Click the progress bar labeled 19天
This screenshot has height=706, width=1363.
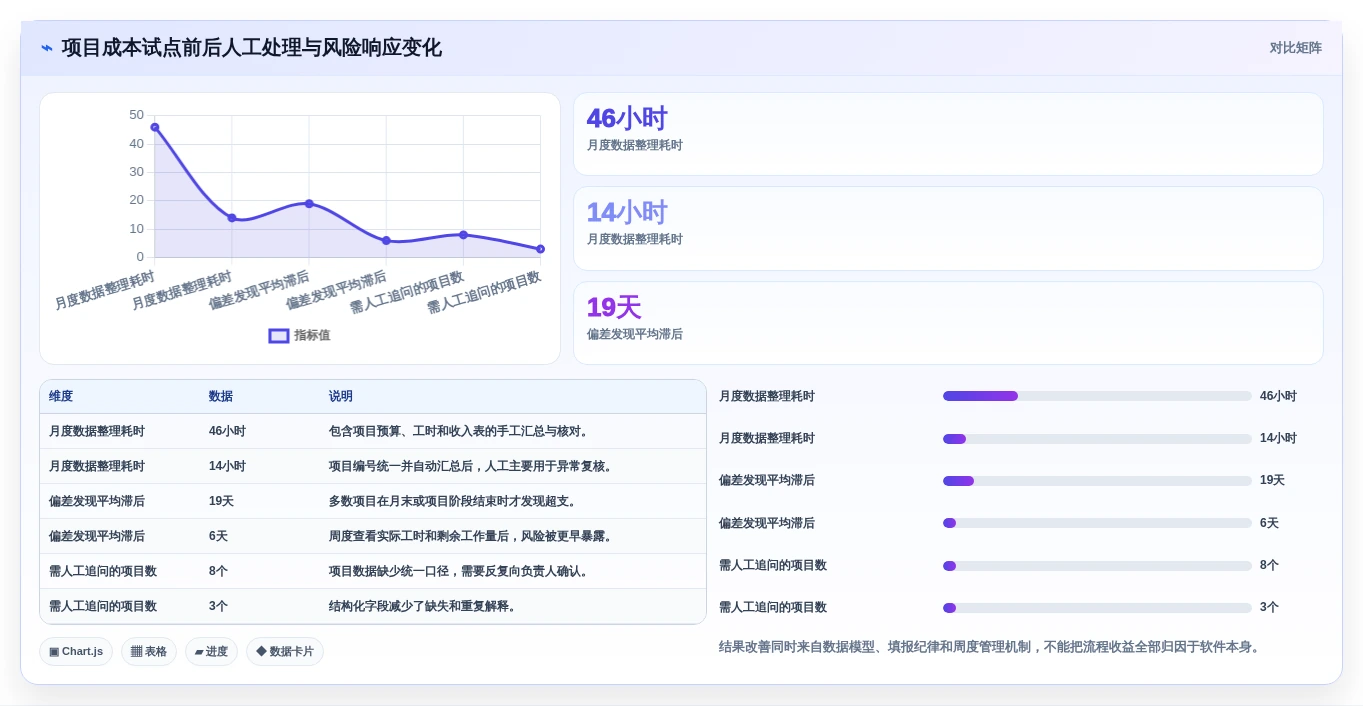pos(1097,481)
